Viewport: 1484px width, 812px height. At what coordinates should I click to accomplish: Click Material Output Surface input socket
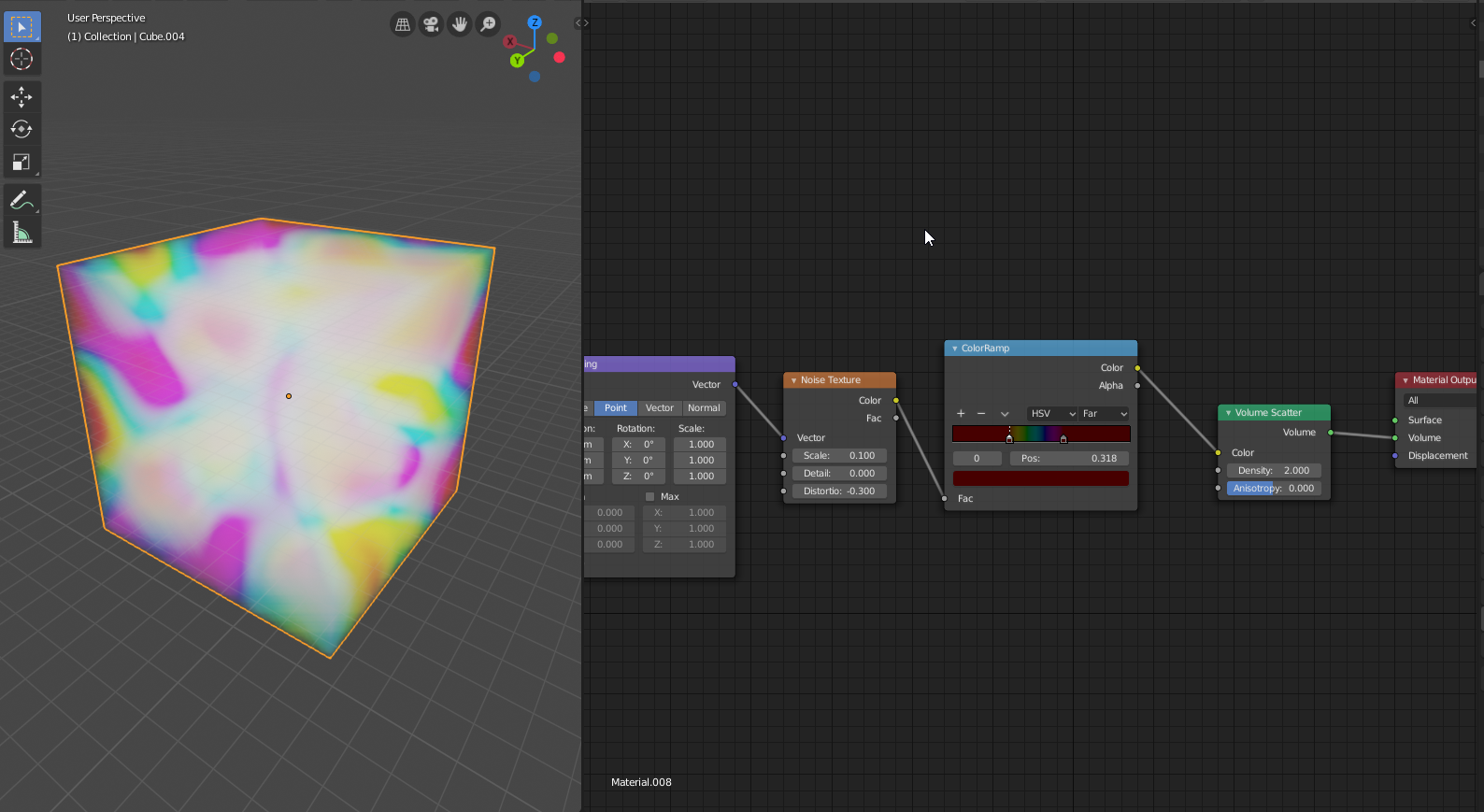[1395, 420]
